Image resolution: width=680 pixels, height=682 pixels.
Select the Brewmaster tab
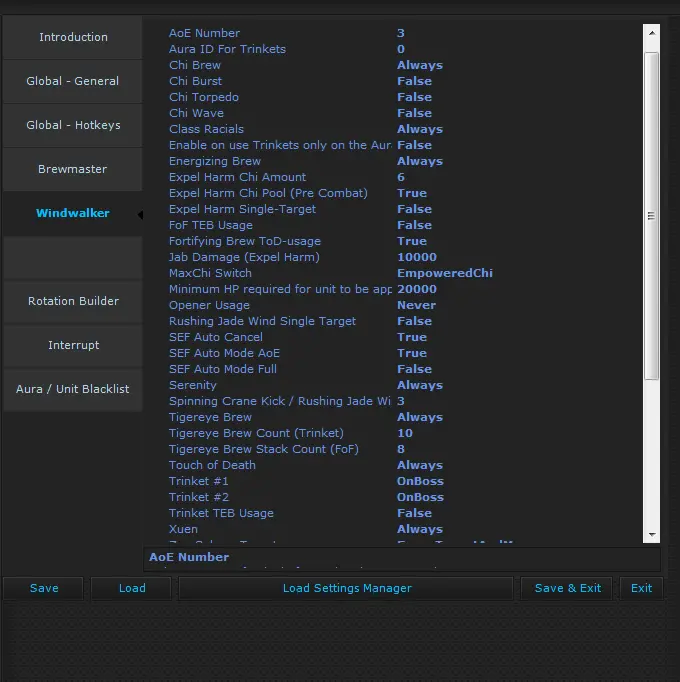coord(73,169)
